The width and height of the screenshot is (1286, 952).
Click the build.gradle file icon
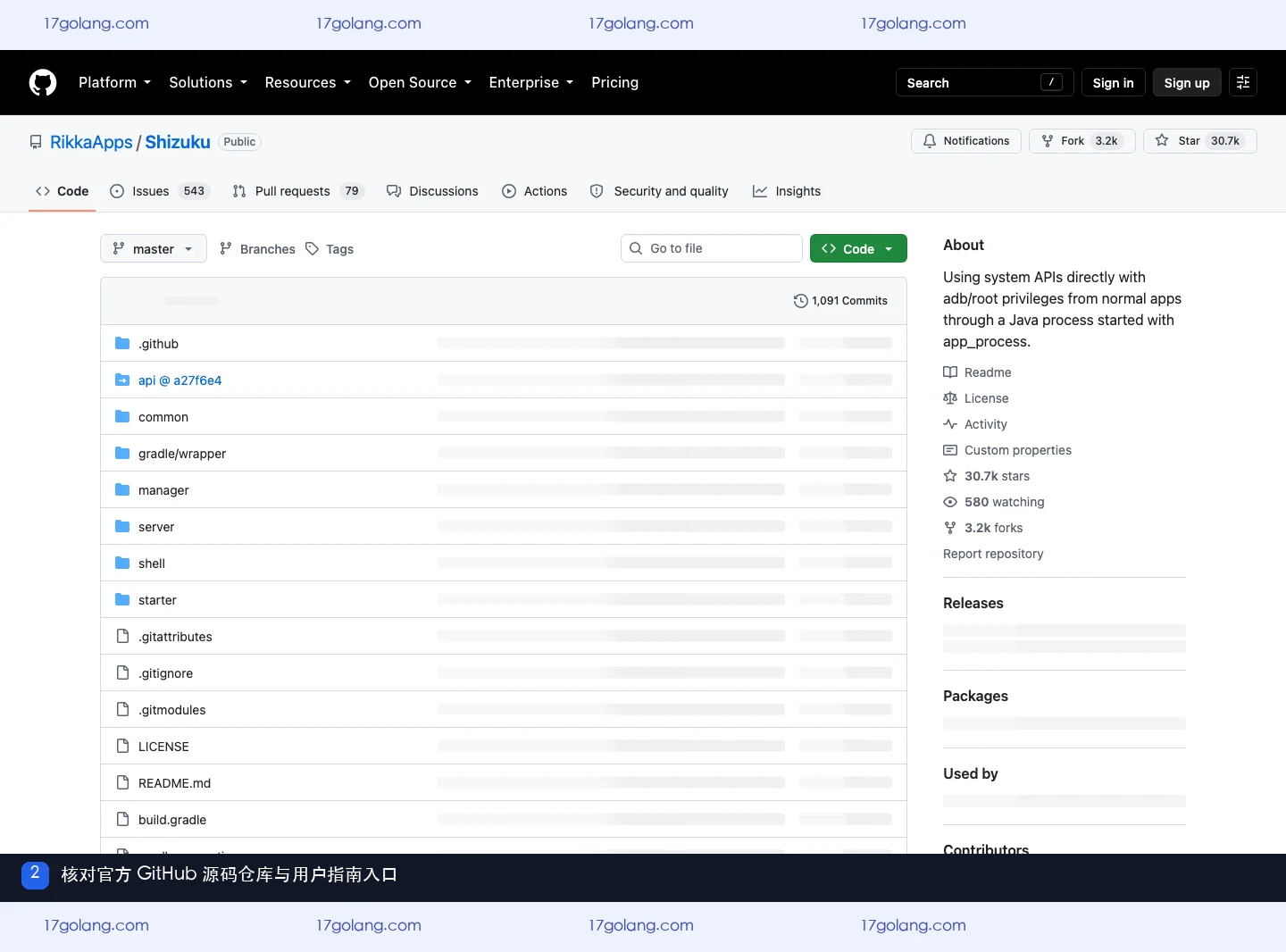pos(122,820)
